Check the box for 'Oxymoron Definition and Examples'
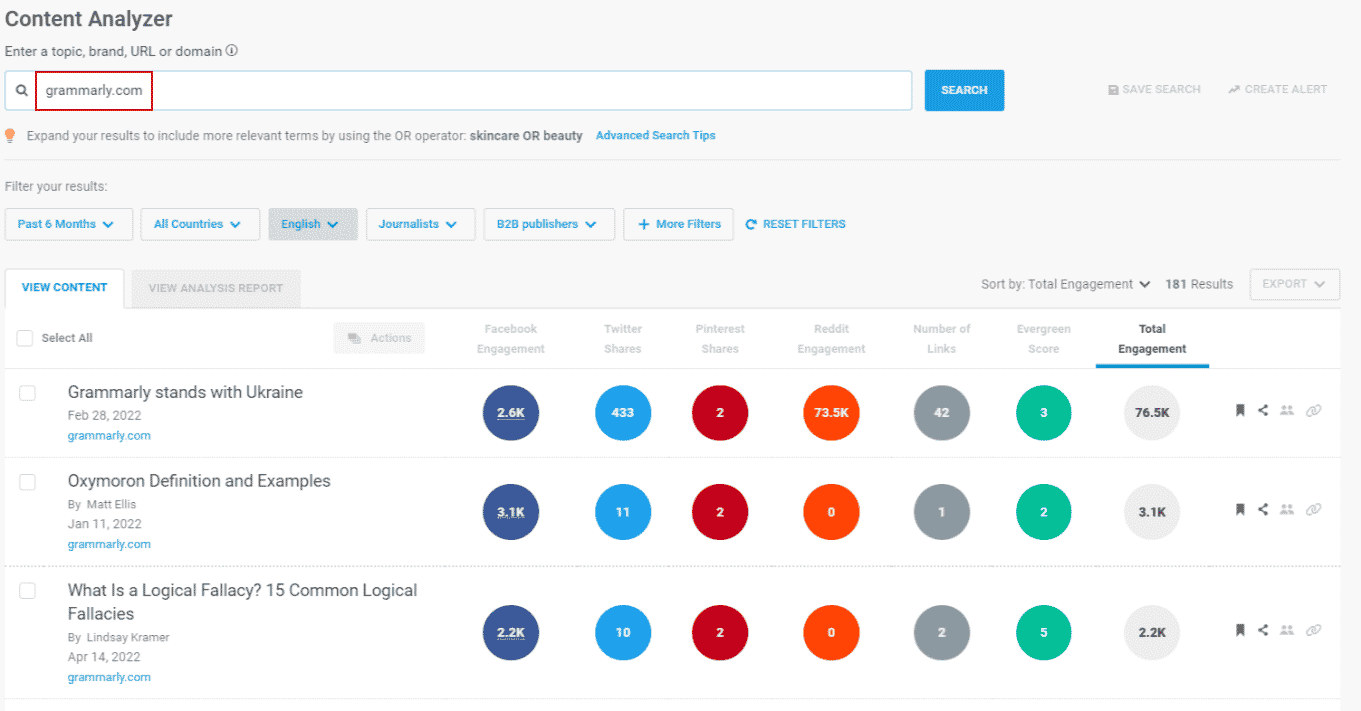Screen dimensions: 1361x711 click(27, 482)
